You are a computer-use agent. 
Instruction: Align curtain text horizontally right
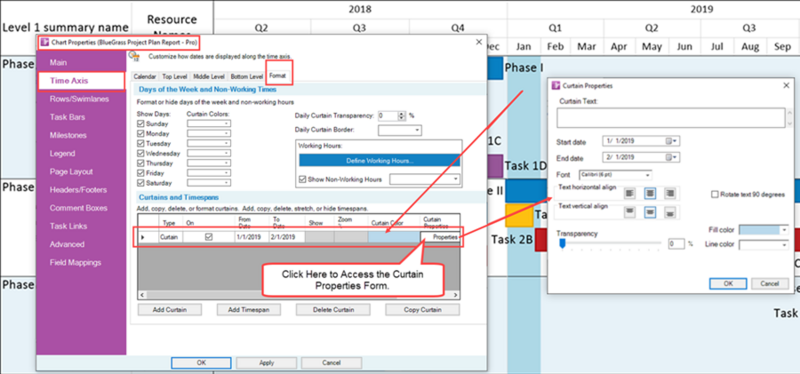[x=669, y=193]
